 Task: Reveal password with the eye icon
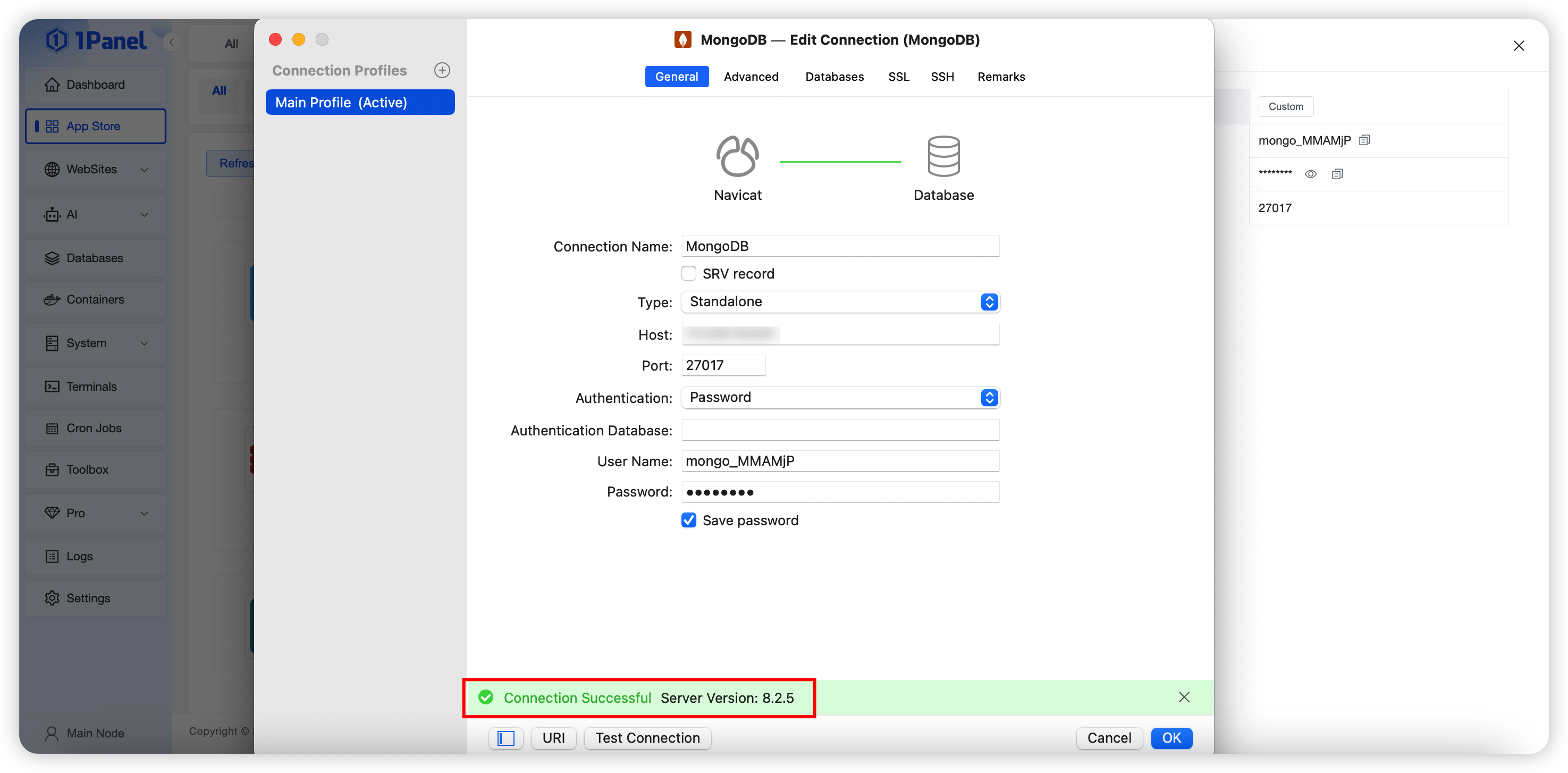point(1311,174)
